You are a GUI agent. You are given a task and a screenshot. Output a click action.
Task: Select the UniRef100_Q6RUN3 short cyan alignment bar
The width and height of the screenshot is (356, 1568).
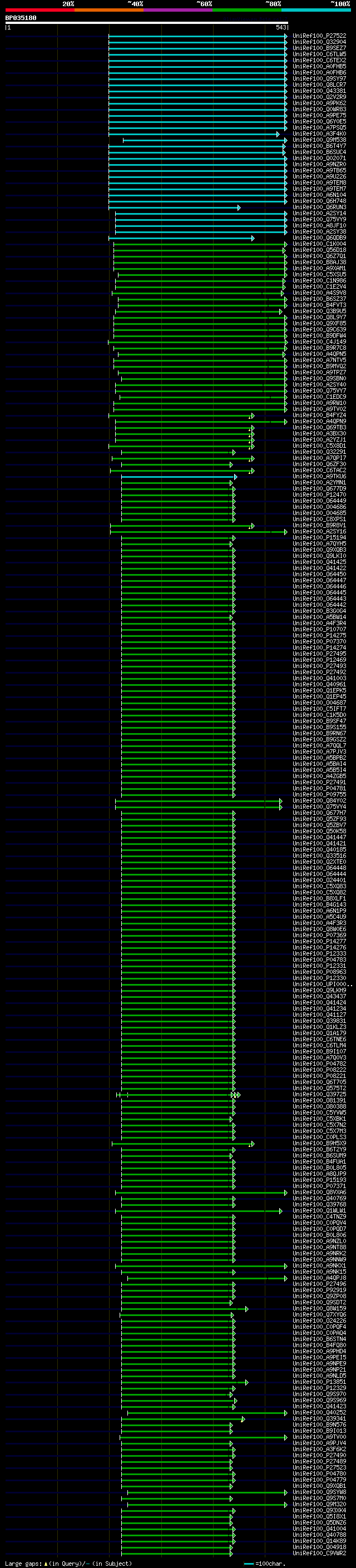pyautogui.click(x=174, y=207)
